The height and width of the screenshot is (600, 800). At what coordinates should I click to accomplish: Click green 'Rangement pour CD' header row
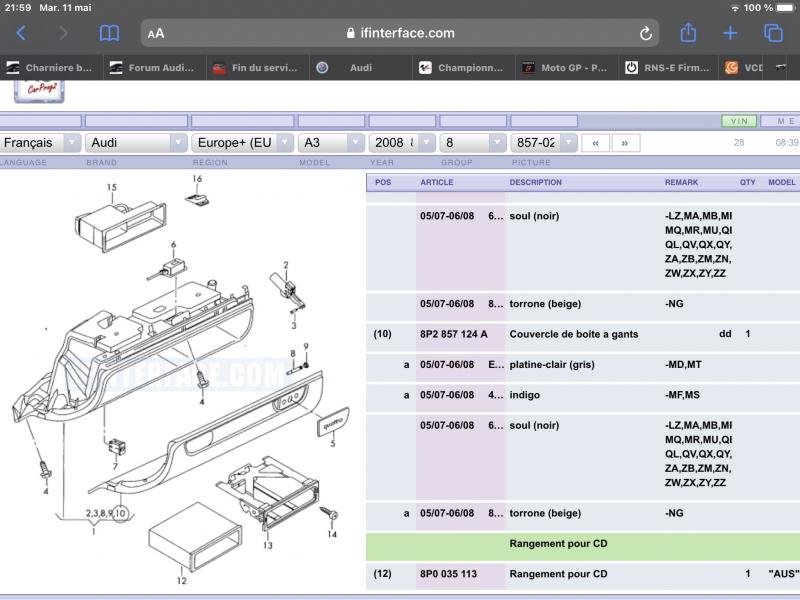coord(583,546)
